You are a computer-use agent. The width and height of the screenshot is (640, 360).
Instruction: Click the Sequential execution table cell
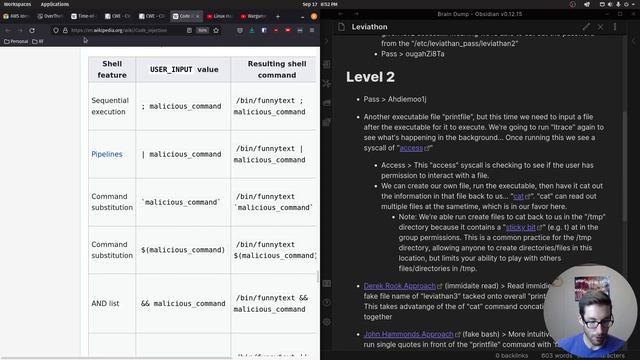pyautogui.click(x=112, y=106)
